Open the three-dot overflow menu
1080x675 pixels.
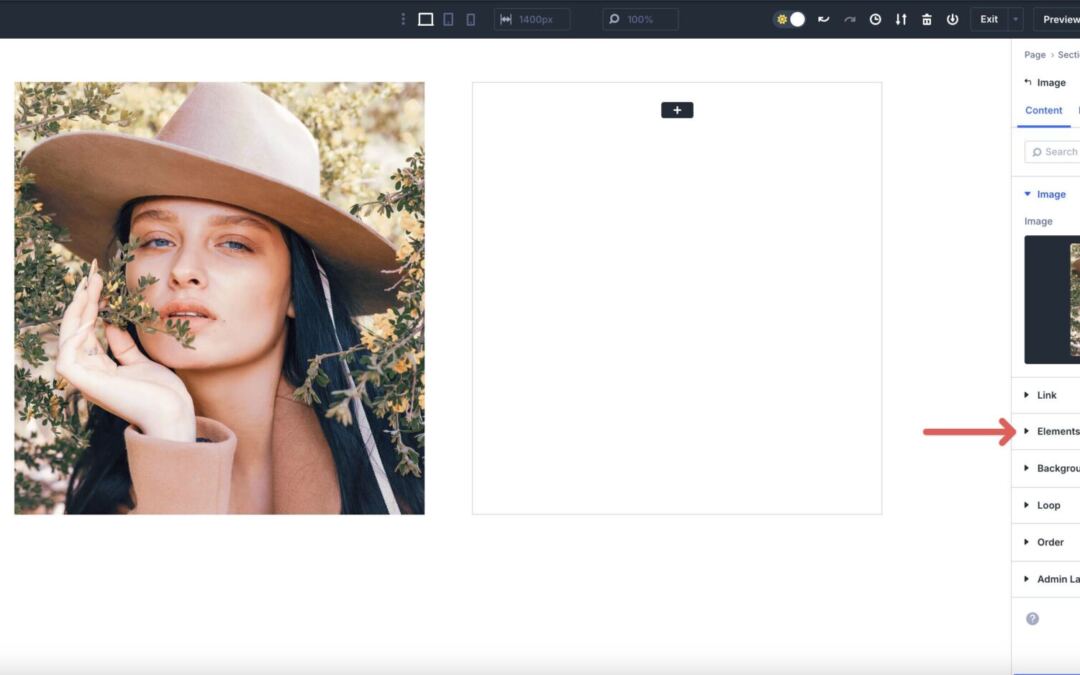click(x=403, y=19)
